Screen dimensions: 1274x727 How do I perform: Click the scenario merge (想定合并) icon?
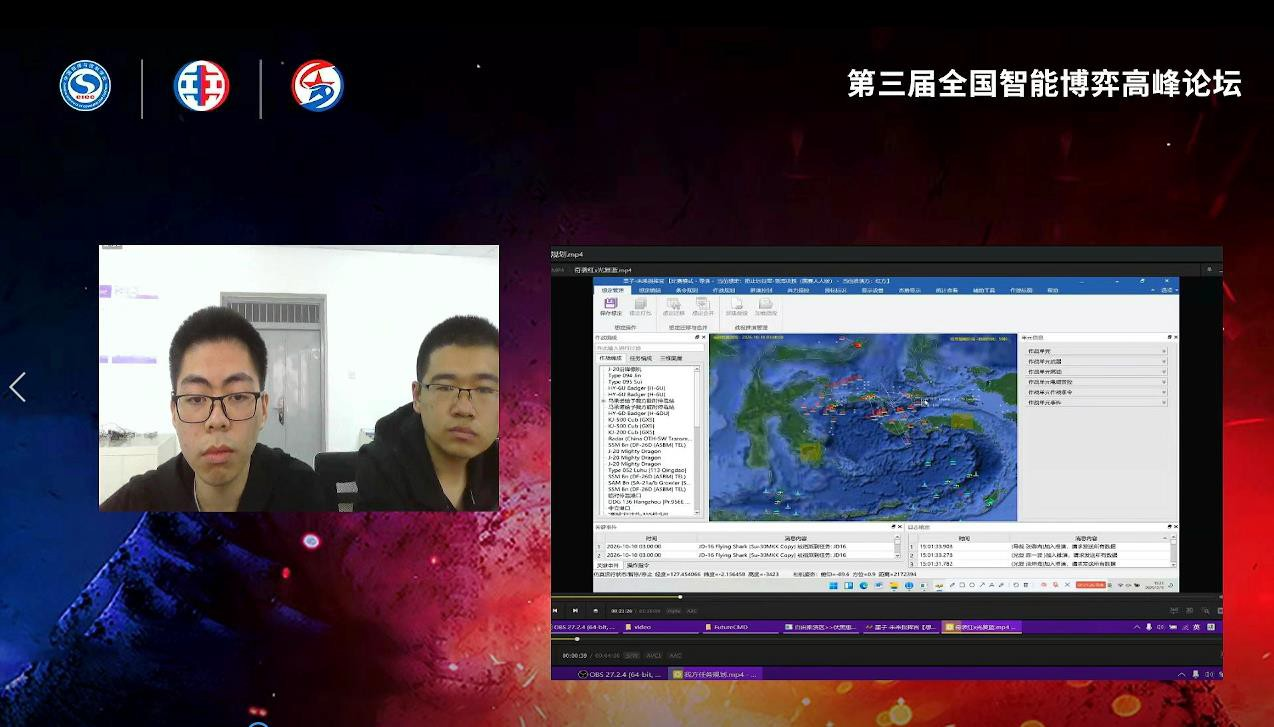pos(703,306)
